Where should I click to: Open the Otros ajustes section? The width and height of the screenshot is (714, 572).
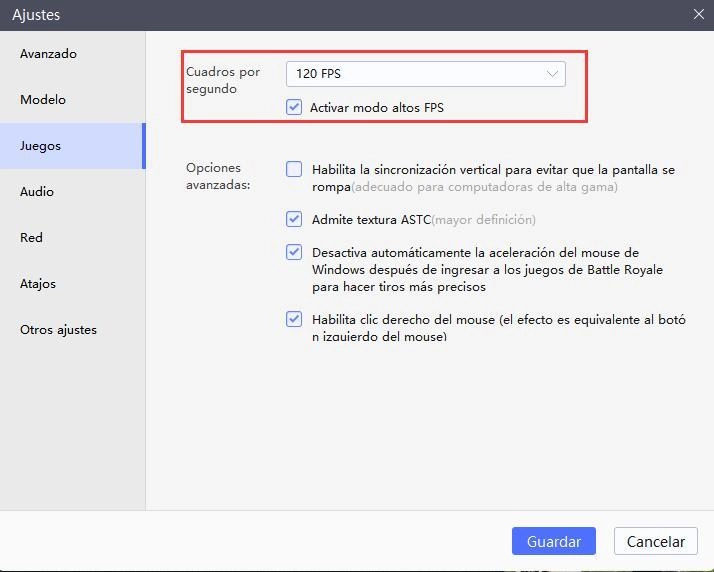click(58, 330)
